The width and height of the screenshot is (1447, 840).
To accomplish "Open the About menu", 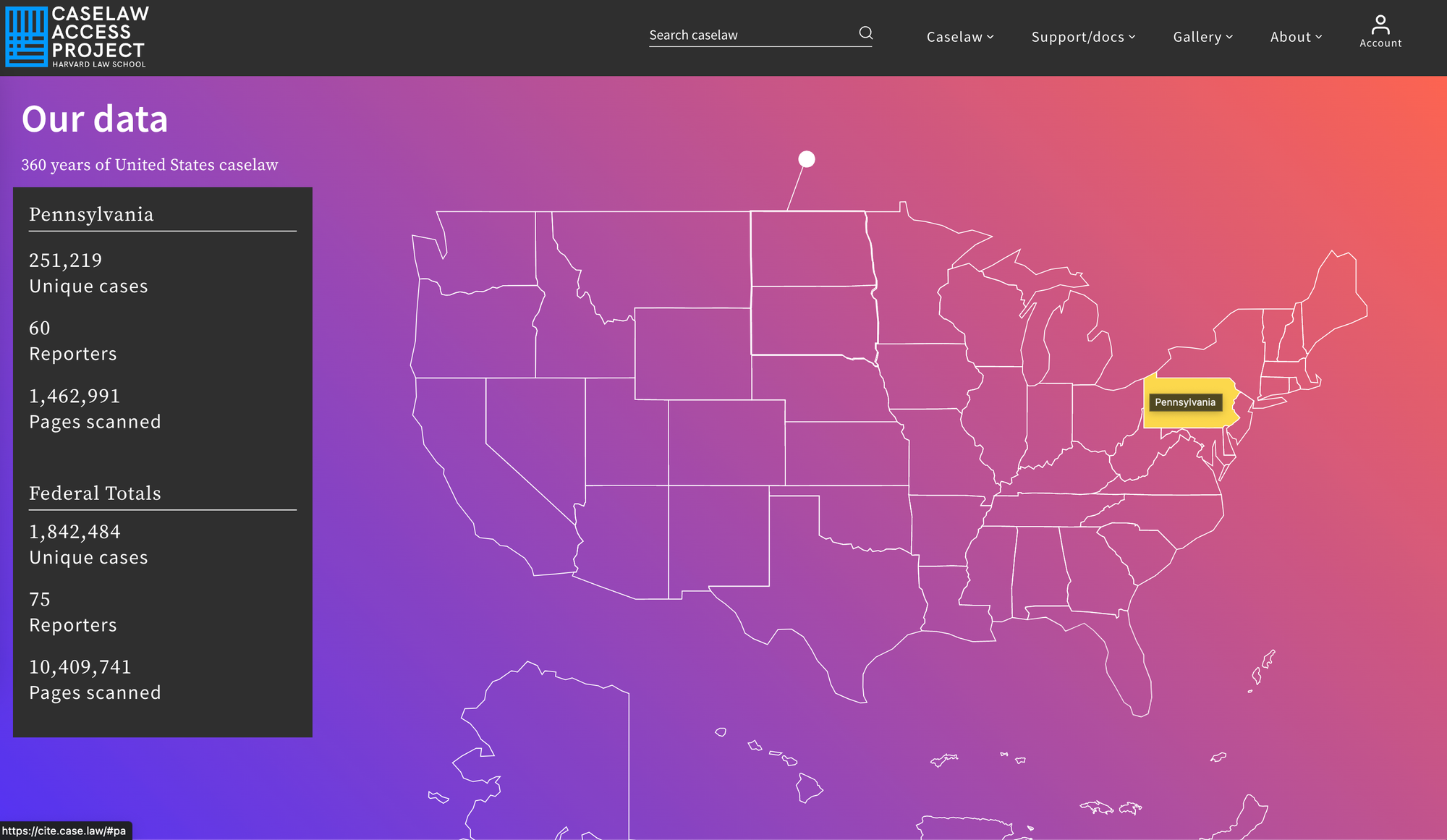I will (1295, 37).
